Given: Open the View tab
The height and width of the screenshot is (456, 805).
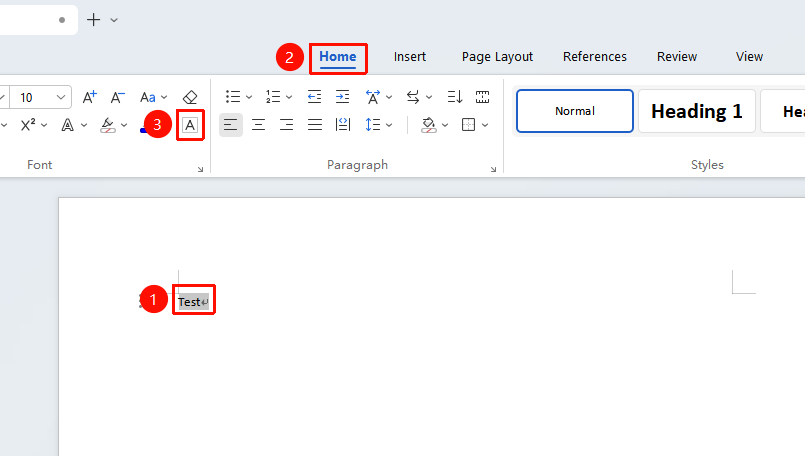Looking at the screenshot, I should [x=749, y=56].
